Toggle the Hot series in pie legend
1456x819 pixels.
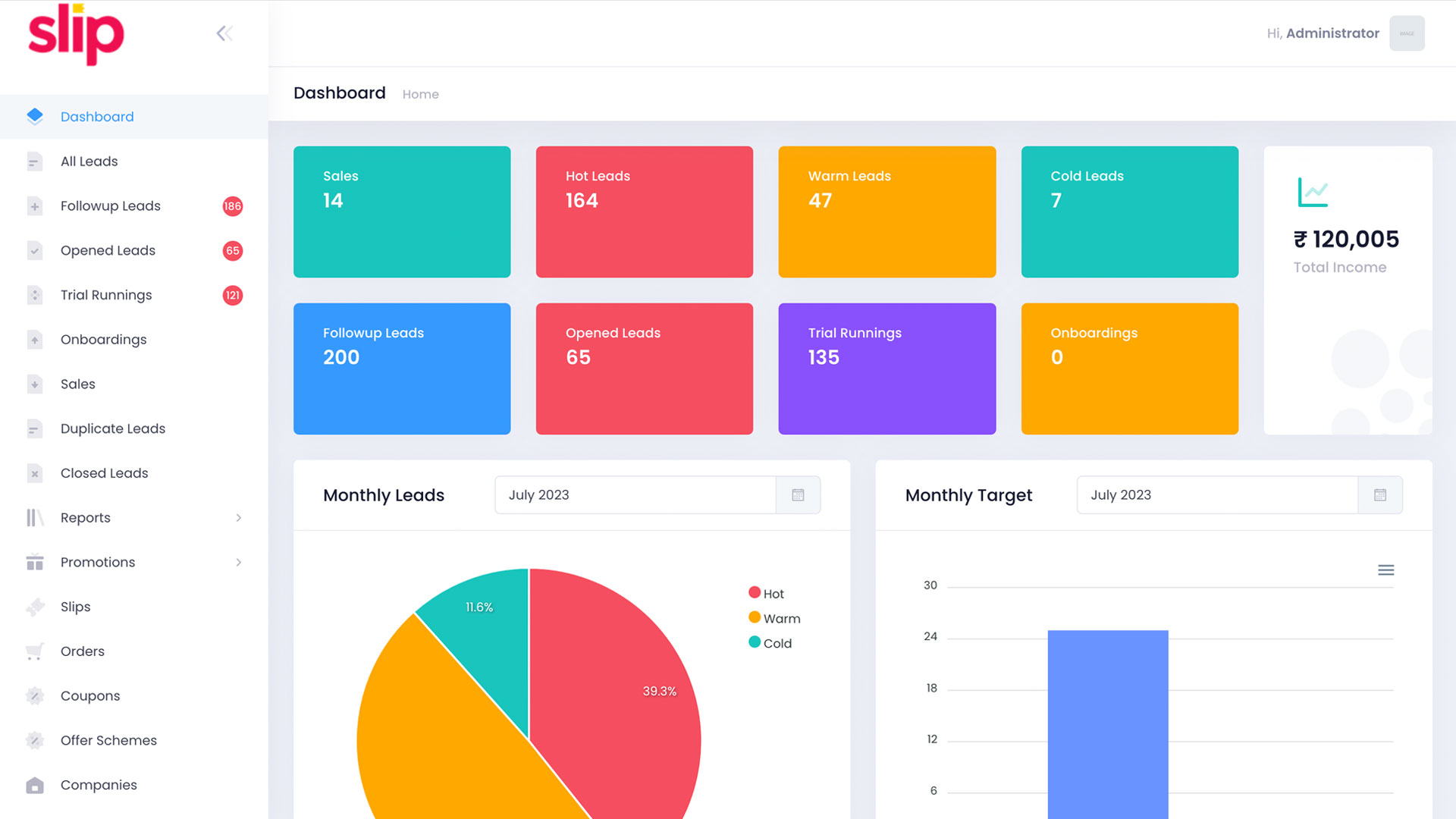click(x=766, y=593)
